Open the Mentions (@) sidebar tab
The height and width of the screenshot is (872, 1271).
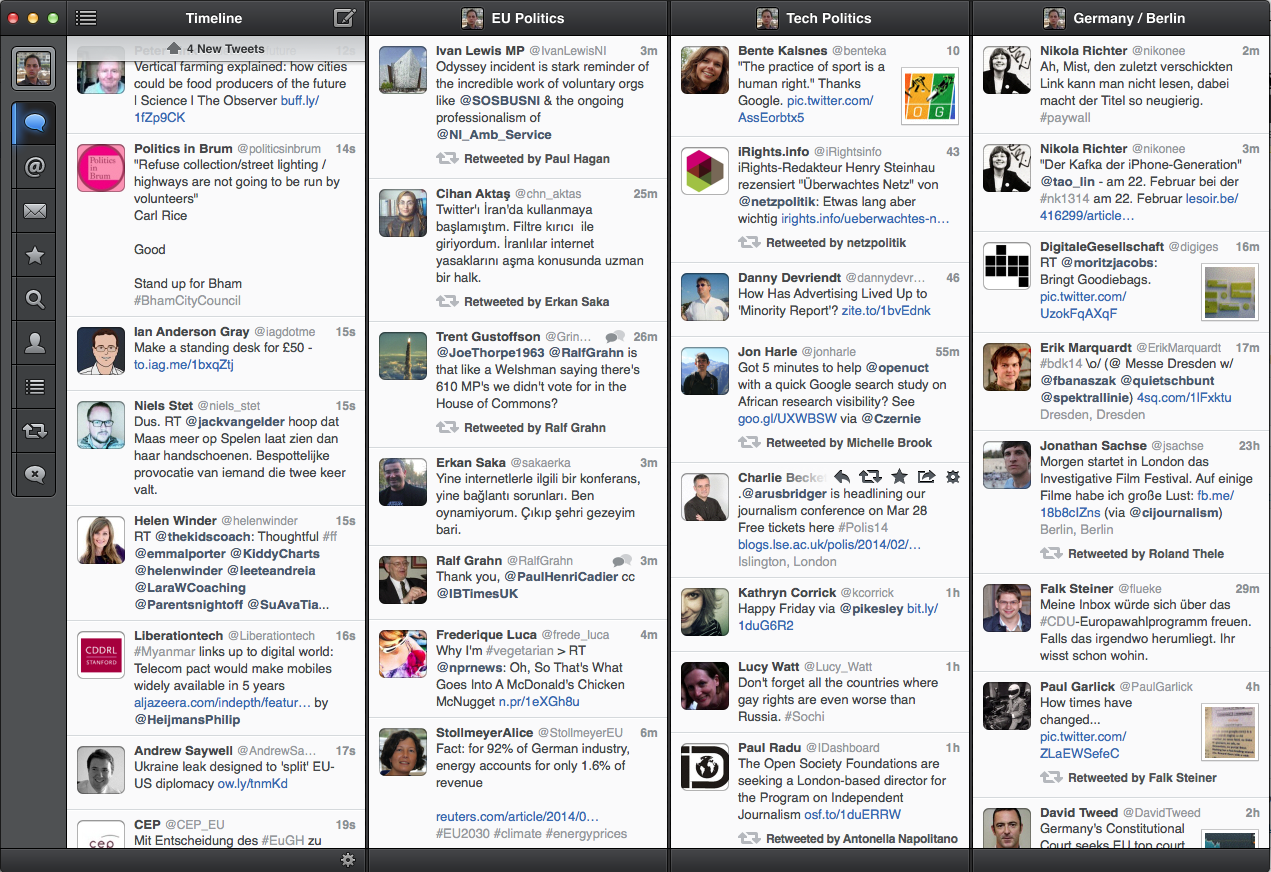point(35,168)
